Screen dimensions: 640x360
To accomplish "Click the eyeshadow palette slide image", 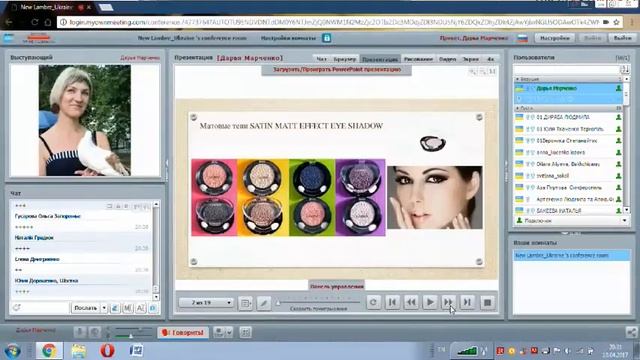I will coord(288,197).
